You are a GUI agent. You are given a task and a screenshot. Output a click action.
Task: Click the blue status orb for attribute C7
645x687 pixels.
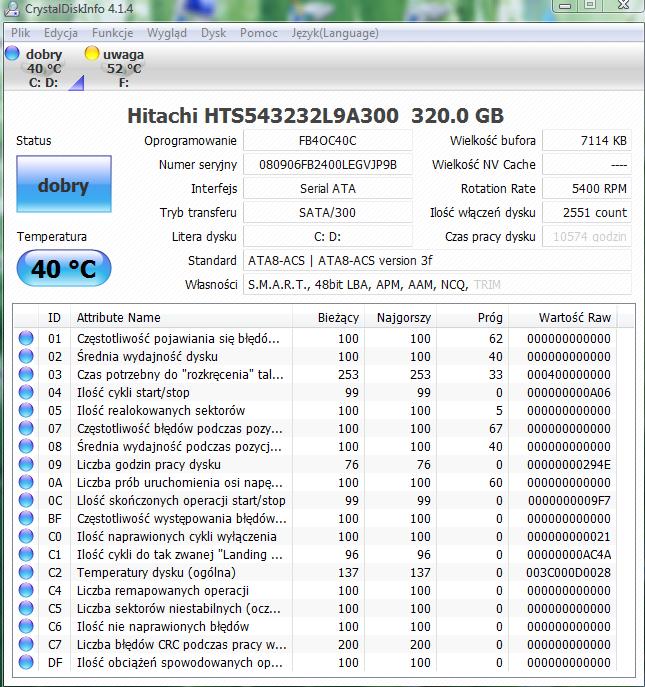[x=26, y=644]
